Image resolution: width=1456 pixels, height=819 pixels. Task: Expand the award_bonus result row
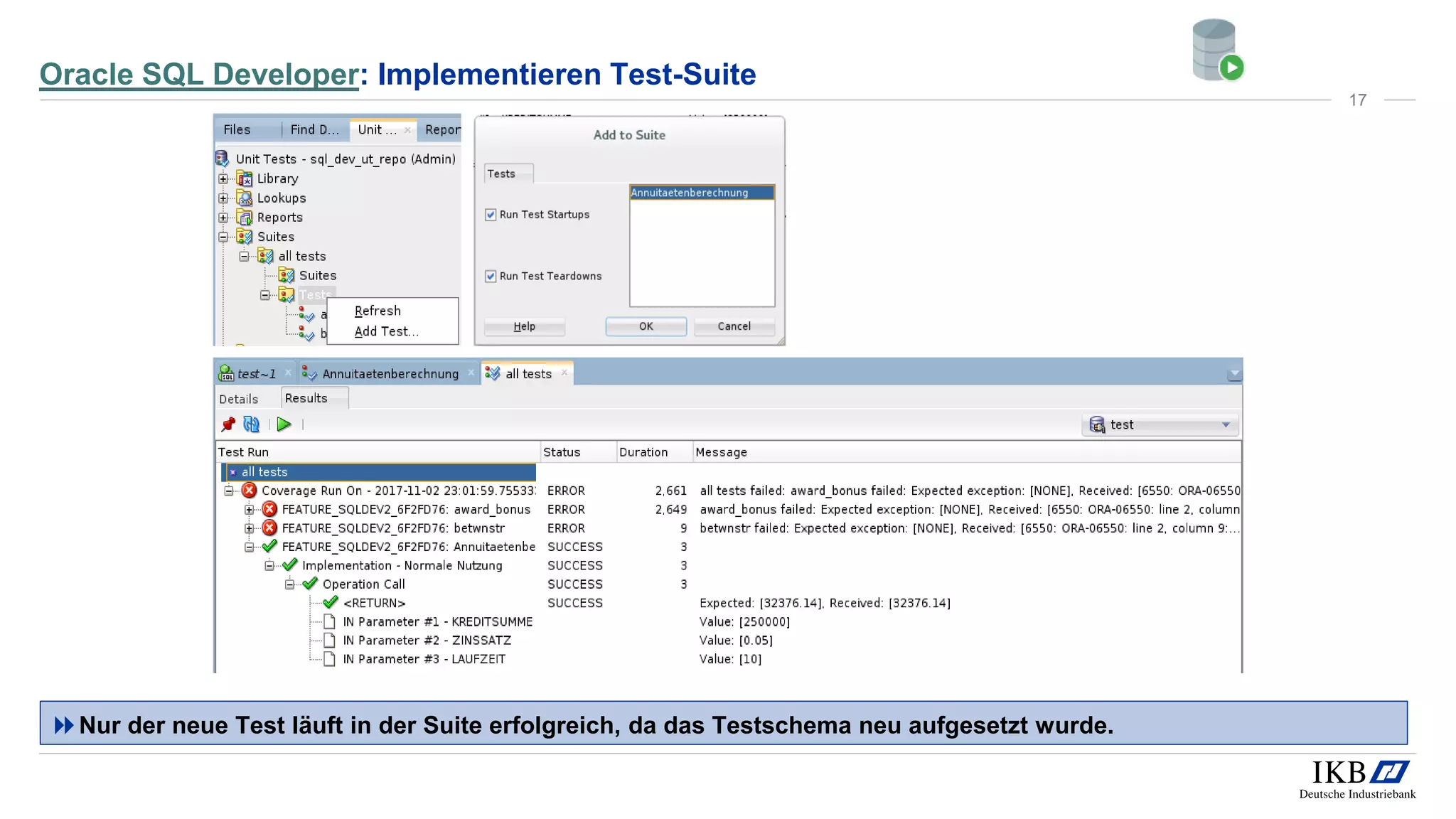tap(249, 509)
